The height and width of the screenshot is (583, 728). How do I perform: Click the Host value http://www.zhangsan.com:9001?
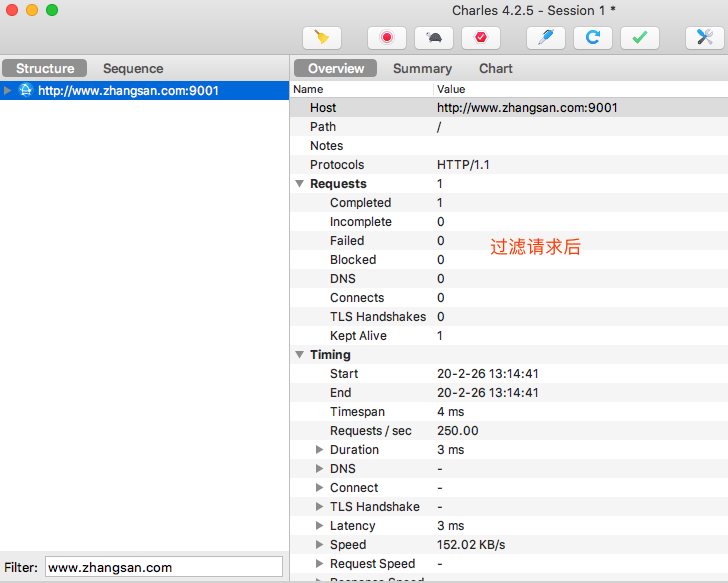pos(527,108)
